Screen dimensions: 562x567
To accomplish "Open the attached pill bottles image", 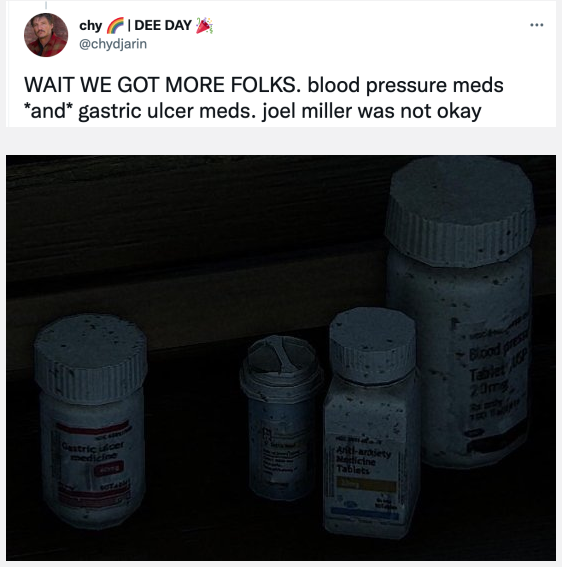I will (281, 358).
